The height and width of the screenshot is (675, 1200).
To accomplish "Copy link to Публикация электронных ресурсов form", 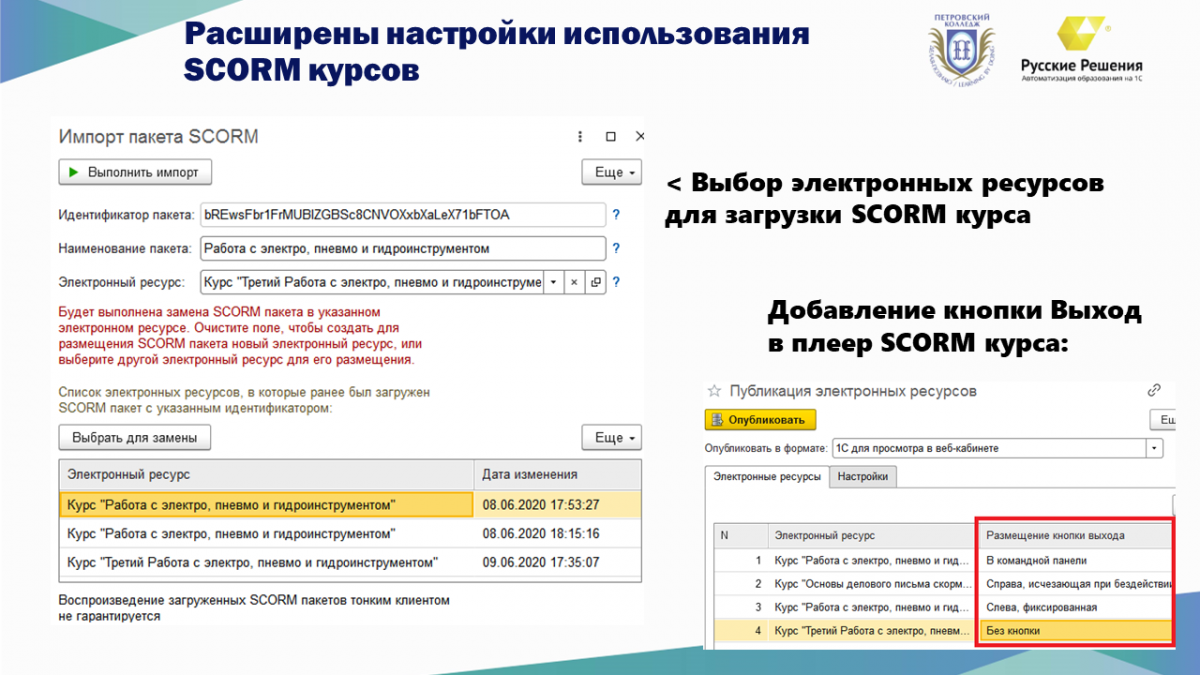I will [x=1154, y=390].
